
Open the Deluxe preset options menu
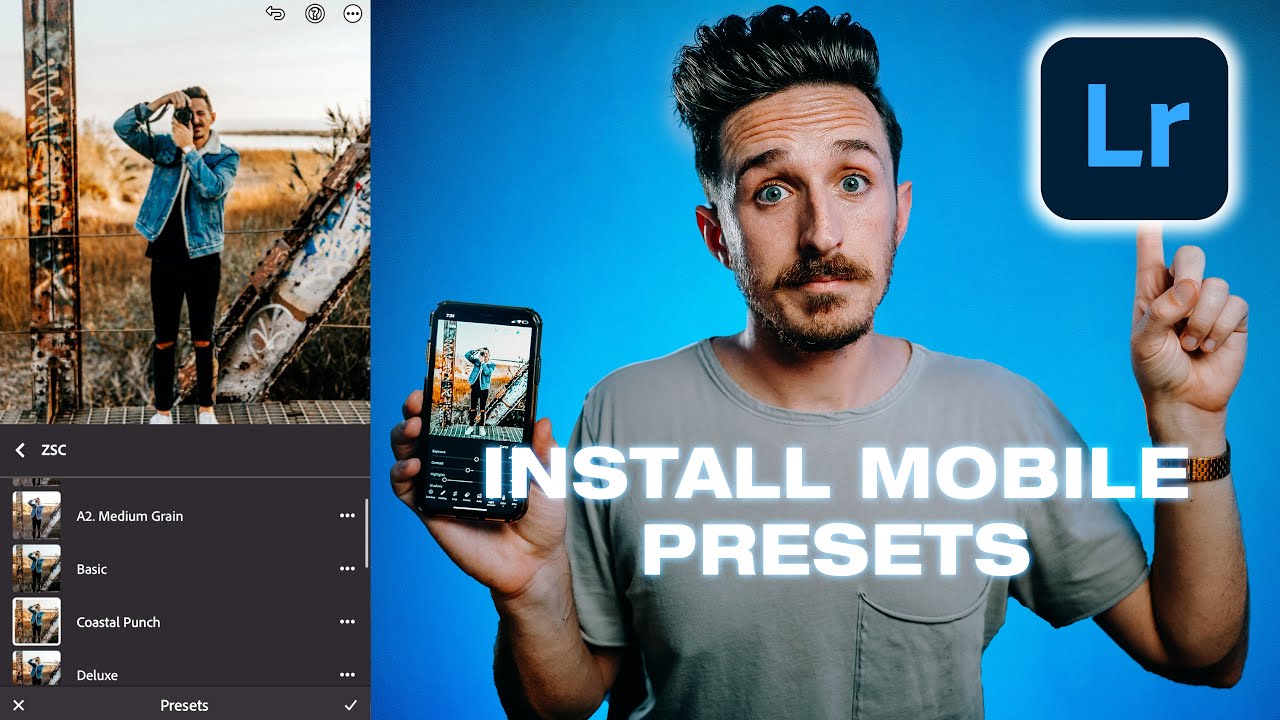click(347, 675)
